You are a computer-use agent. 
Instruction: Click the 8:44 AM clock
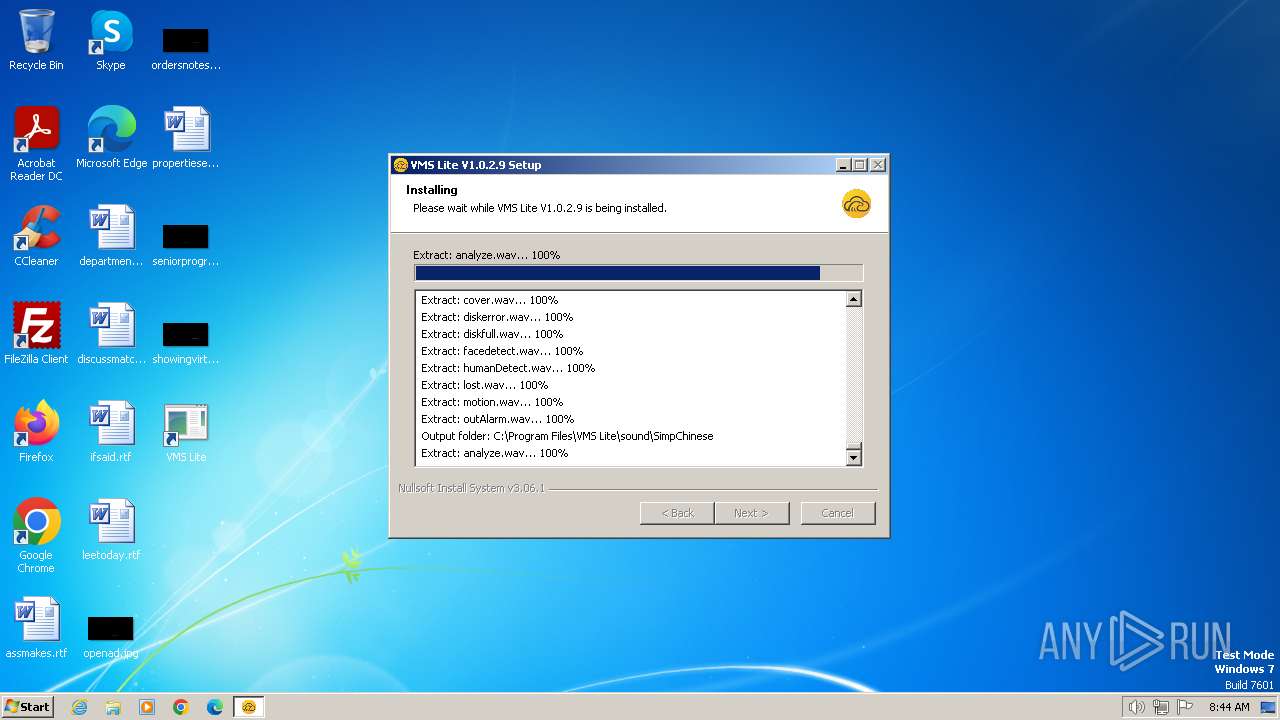pyautogui.click(x=1229, y=707)
